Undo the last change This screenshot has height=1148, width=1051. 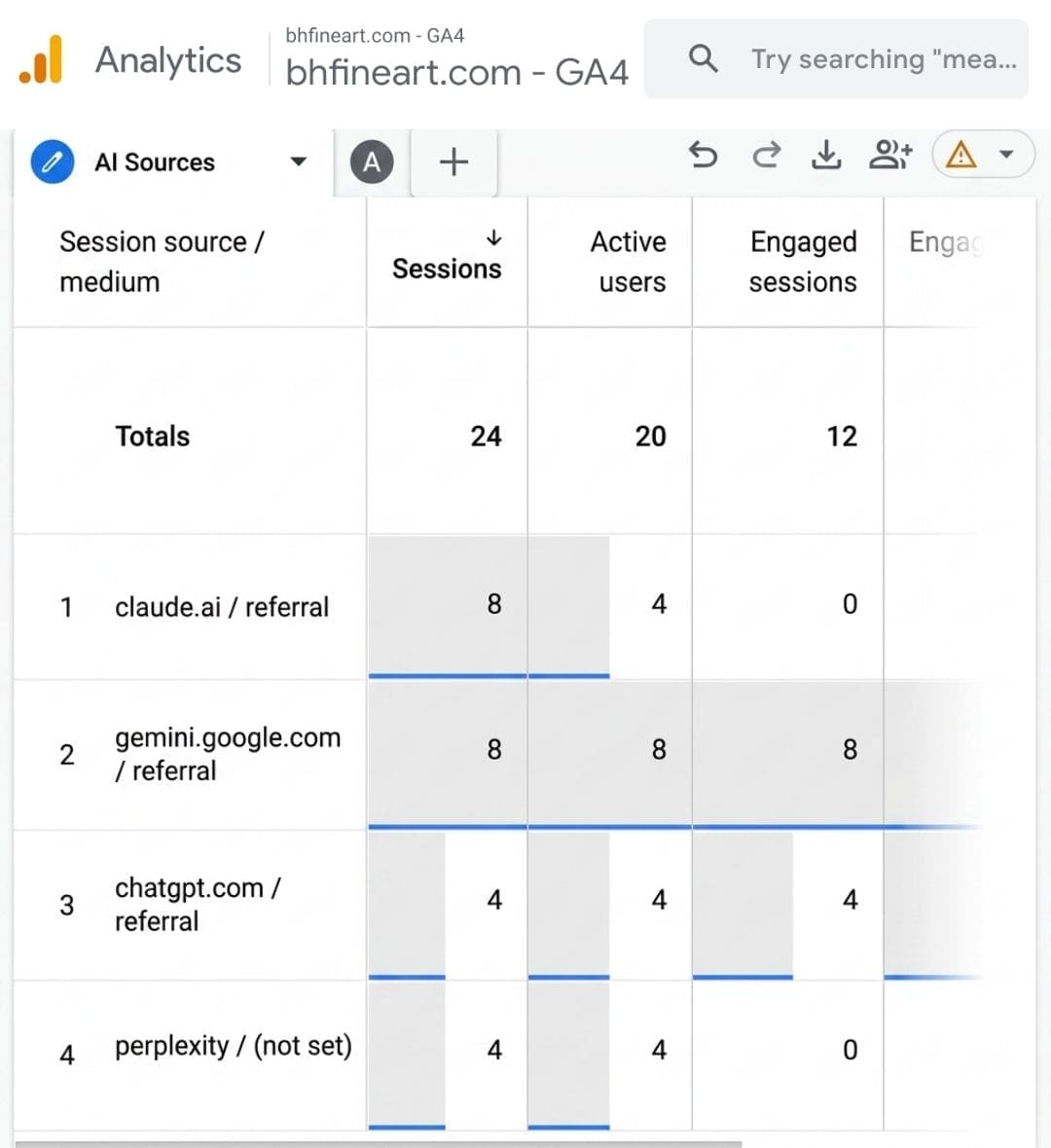click(704, 156)
